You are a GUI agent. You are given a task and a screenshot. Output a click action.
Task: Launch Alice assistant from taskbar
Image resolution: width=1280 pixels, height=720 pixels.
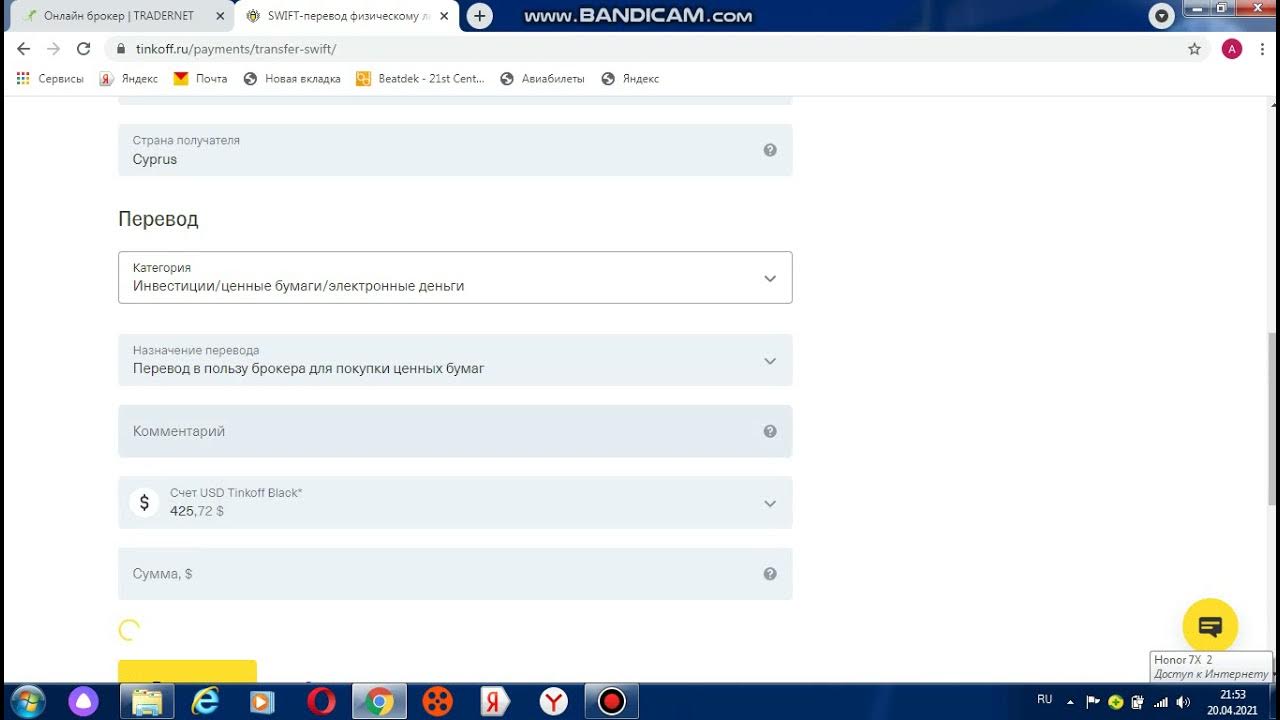[x=83, y=701]
